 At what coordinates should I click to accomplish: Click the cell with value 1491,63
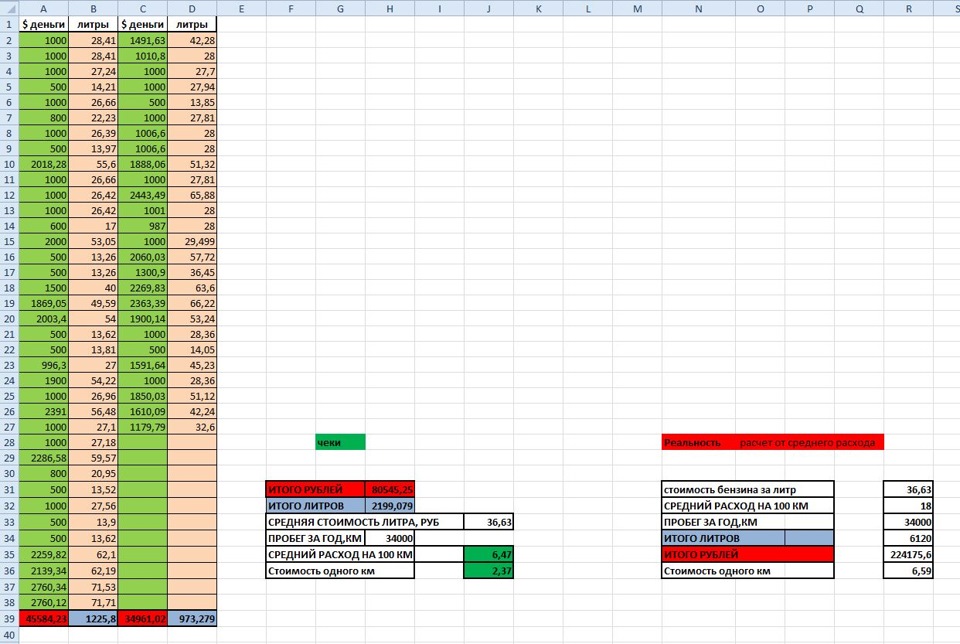tap(143, 40)
